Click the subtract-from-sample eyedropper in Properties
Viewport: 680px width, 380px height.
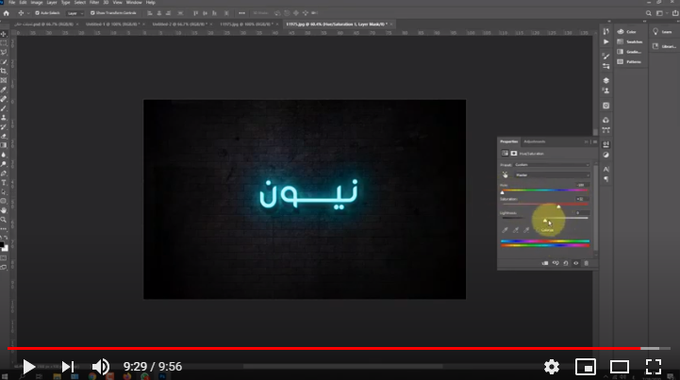pos(526,230)
